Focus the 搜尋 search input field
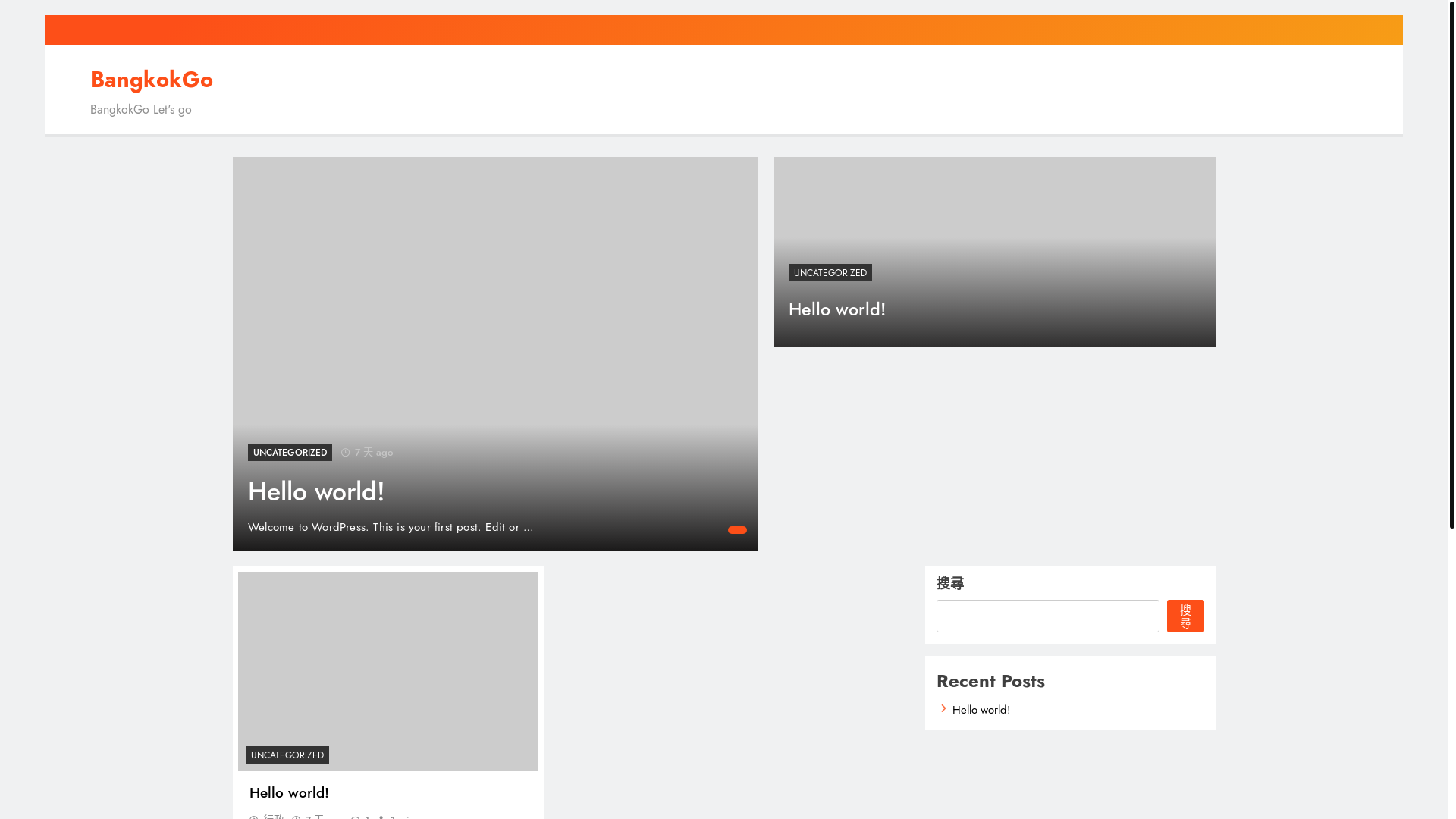The height and width of the screenshot is (819, 1456). (1047, 616)
